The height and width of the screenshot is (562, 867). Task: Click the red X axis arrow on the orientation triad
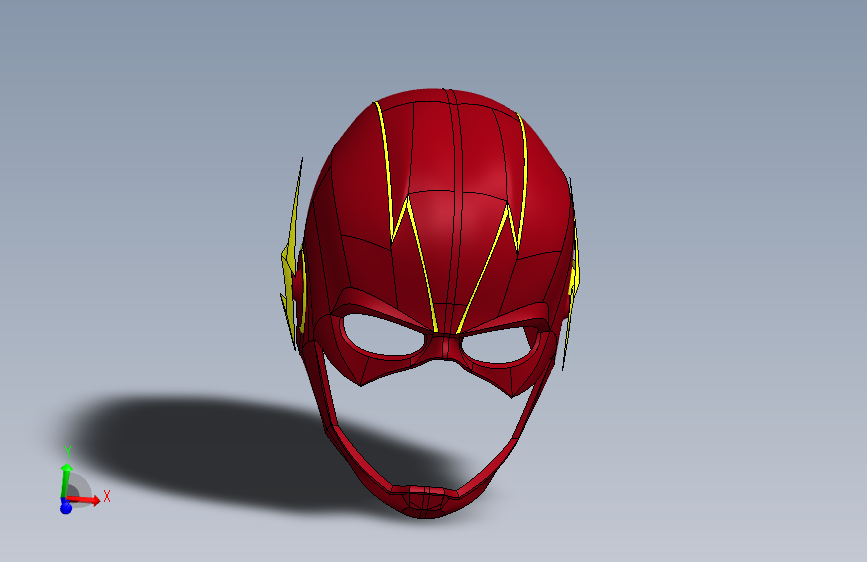coord(83,500)
